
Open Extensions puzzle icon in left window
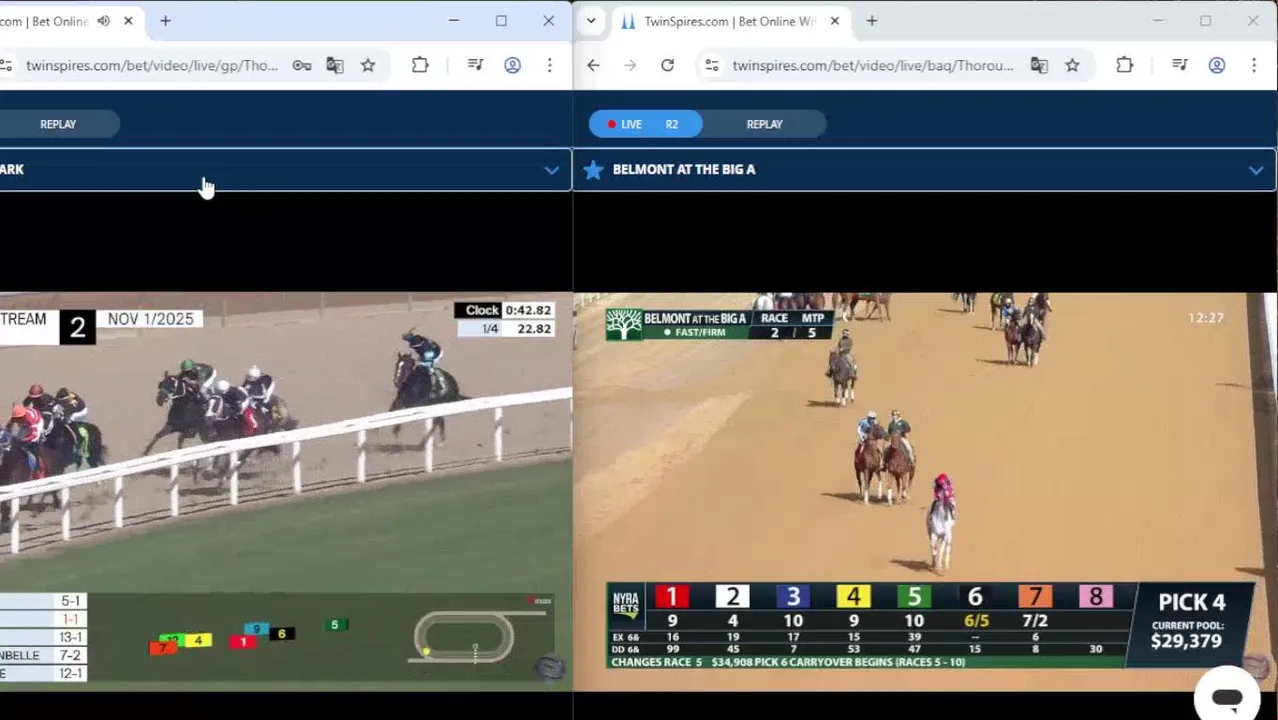(420, 66)
